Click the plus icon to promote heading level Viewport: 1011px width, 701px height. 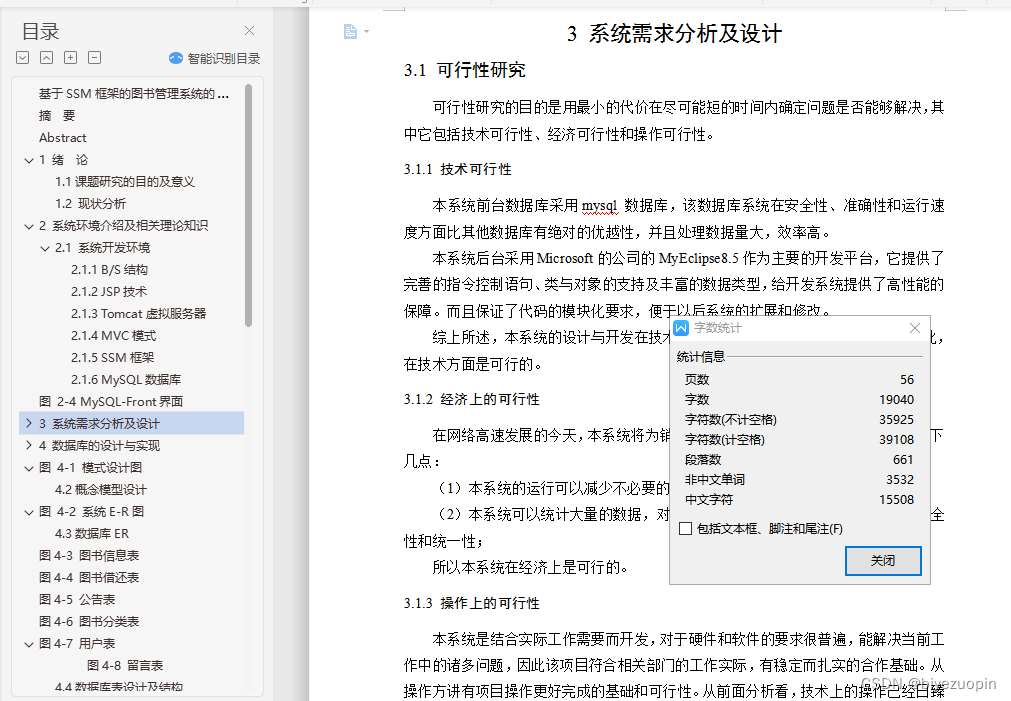pos(70,57)
